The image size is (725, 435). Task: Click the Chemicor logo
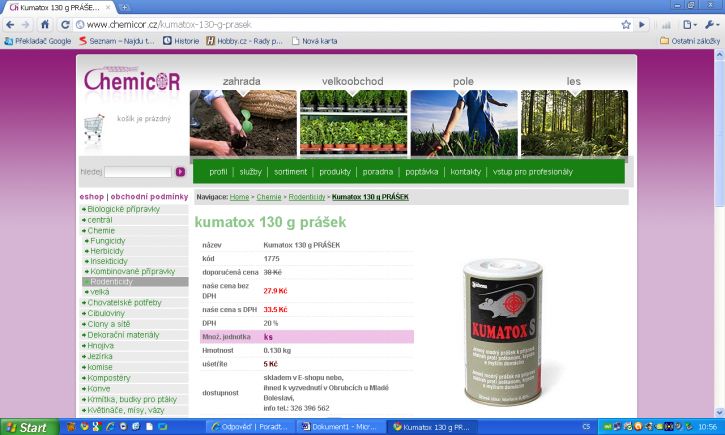pyautogui.click(x=132, y=80)
